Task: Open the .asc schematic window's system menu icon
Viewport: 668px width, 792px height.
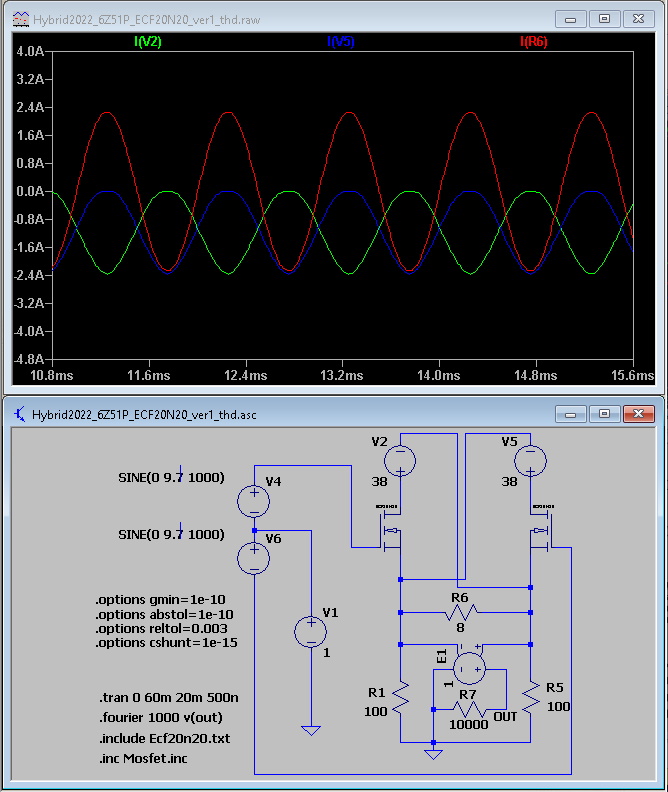Action: 20,414
